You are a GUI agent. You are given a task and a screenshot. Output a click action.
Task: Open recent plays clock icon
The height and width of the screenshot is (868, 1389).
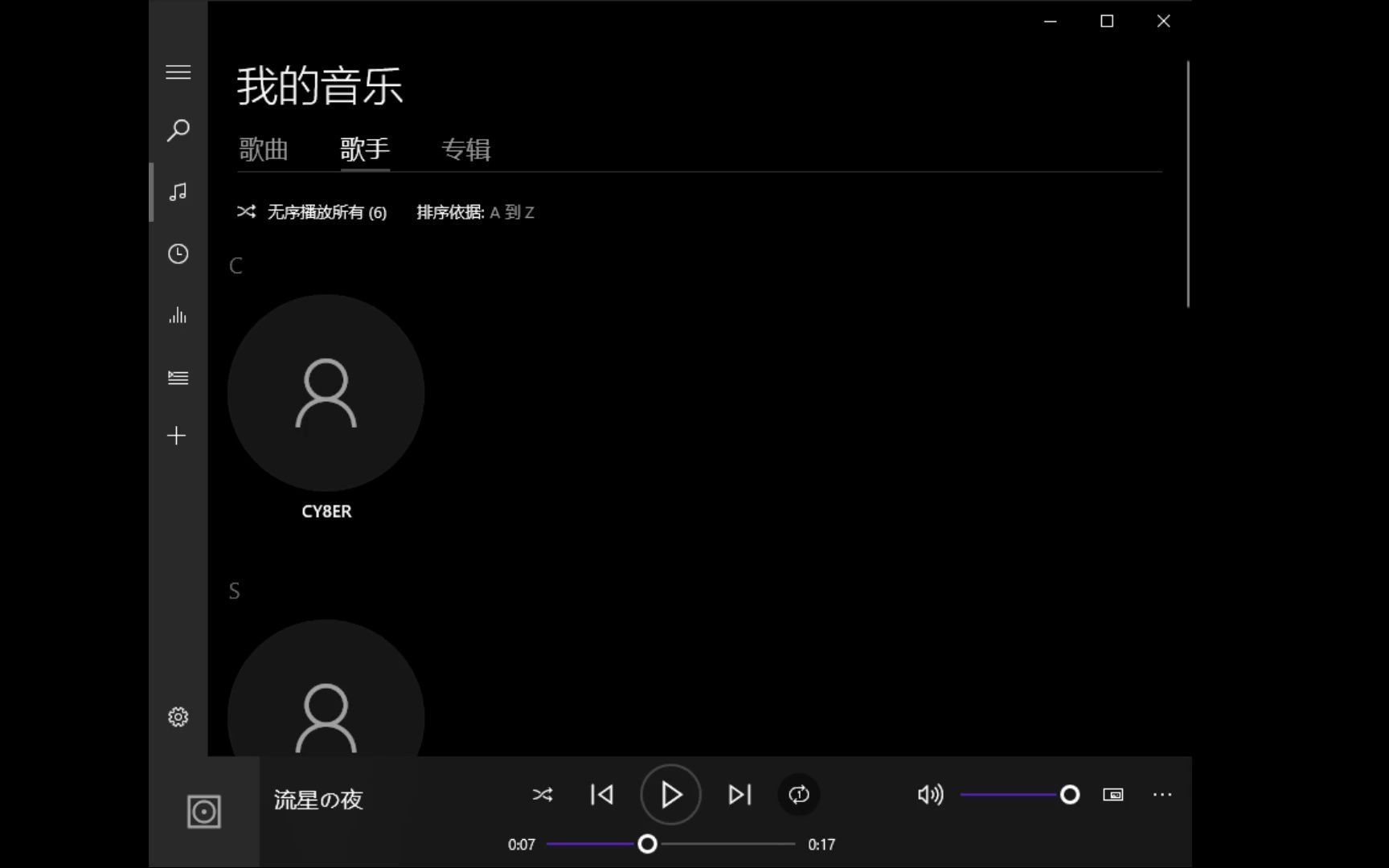pyautogui.click(x=178, y=254)
